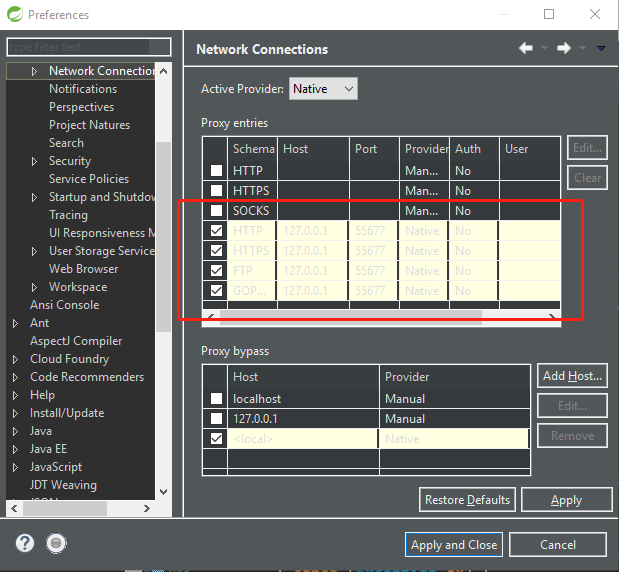Open Ansi Console preferences
Screen dimensions: 619x572
point(65,305)
